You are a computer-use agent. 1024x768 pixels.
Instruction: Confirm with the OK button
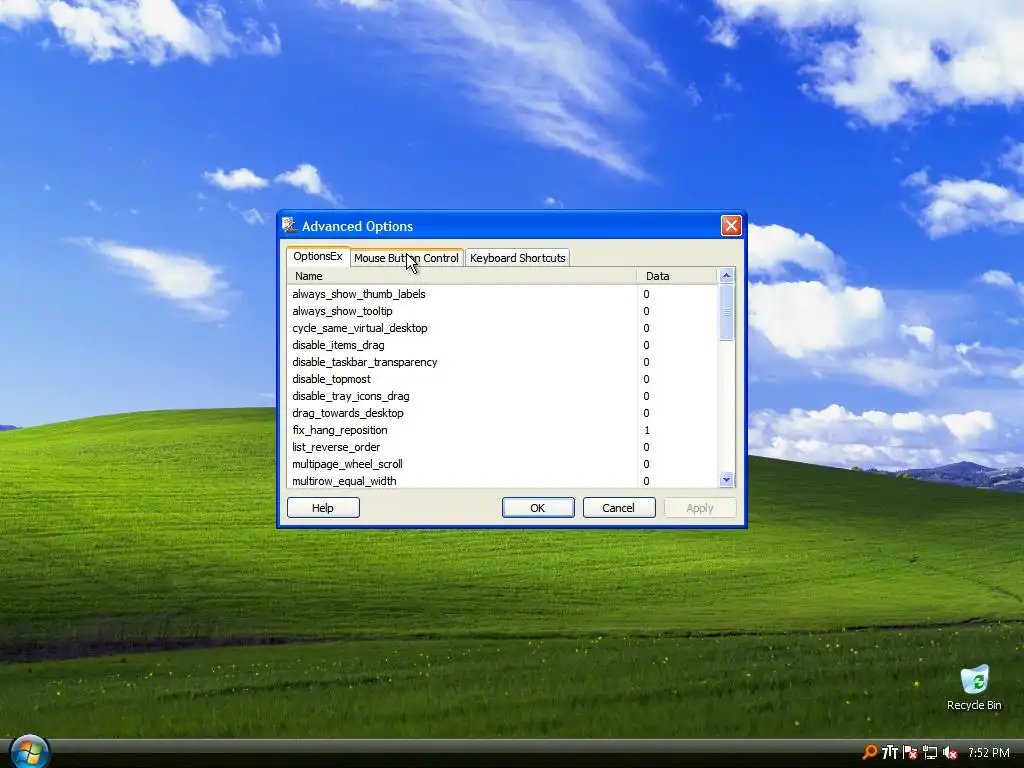(537, 507)
